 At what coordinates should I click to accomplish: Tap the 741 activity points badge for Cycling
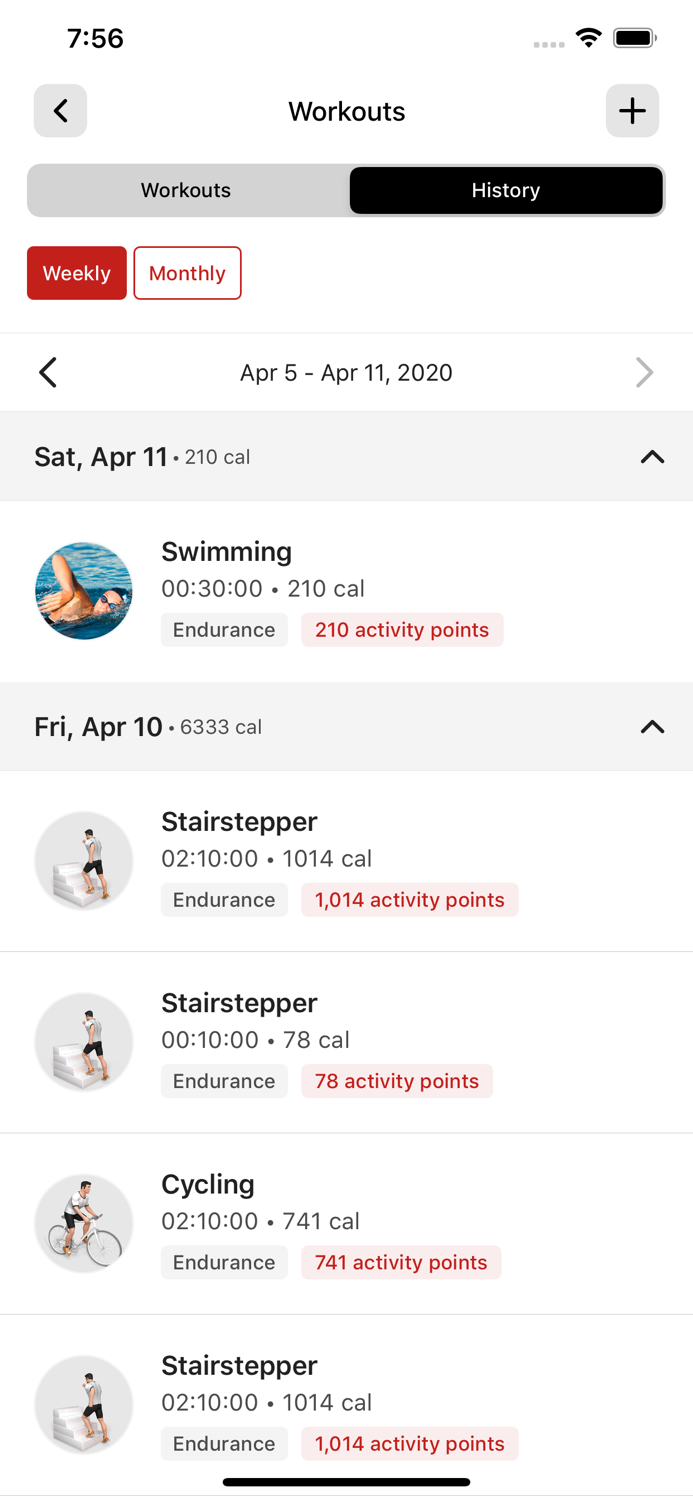coord(400,1262)
